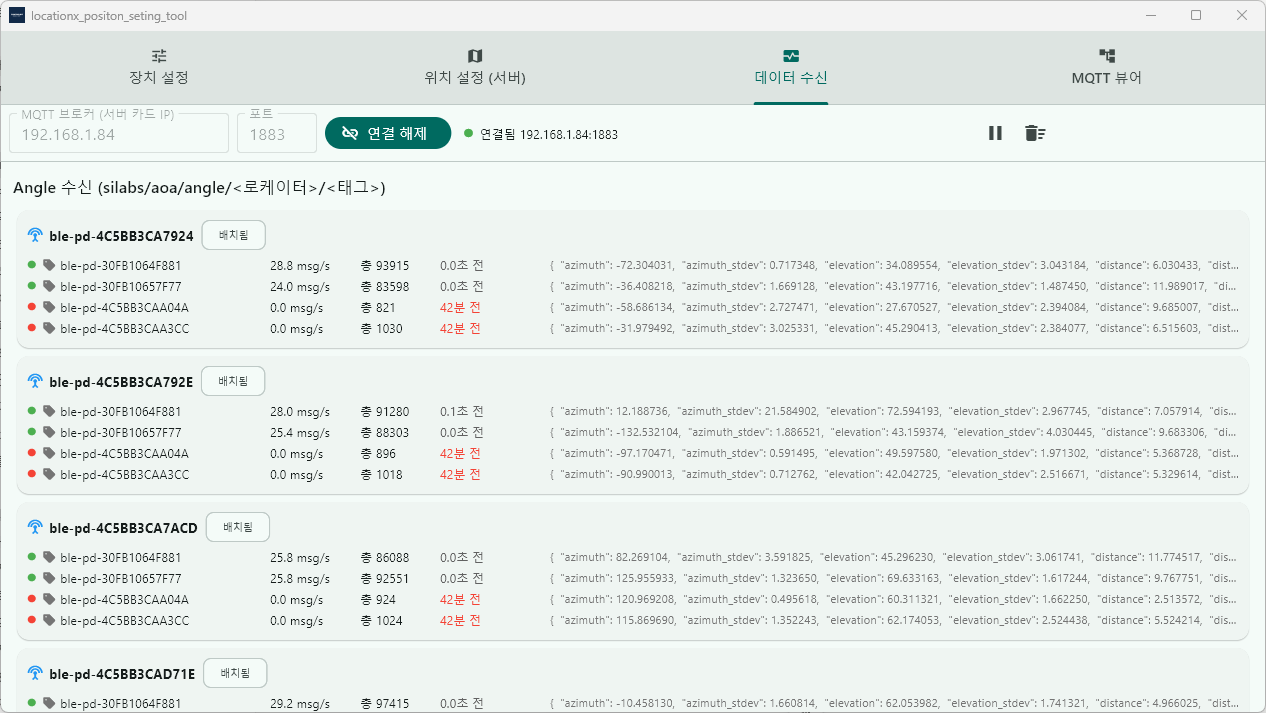Viewport: 1266px width, 713px height.
Task: Open the 장치 설정 tab
Action: tap(159, 67)
